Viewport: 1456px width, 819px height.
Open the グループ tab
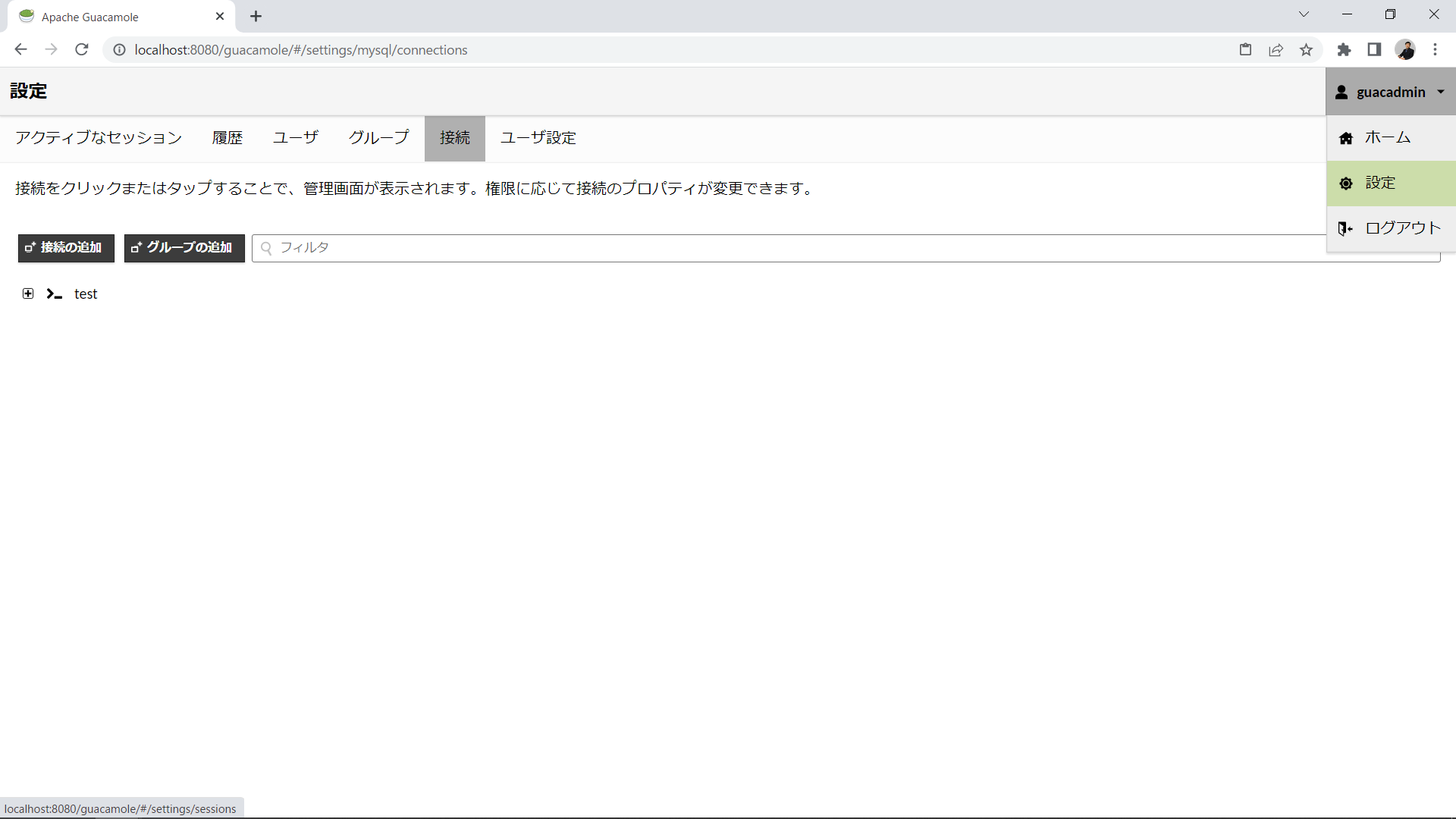(x=378, y=138)
